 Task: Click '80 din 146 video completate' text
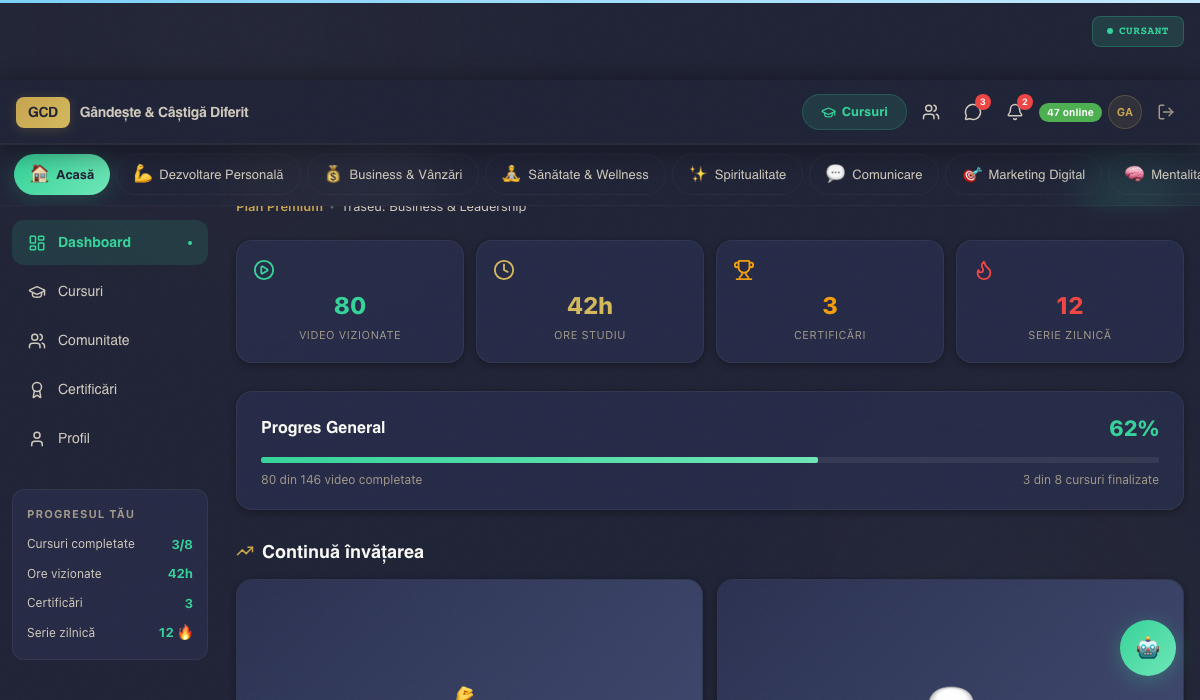pos(341,480)
